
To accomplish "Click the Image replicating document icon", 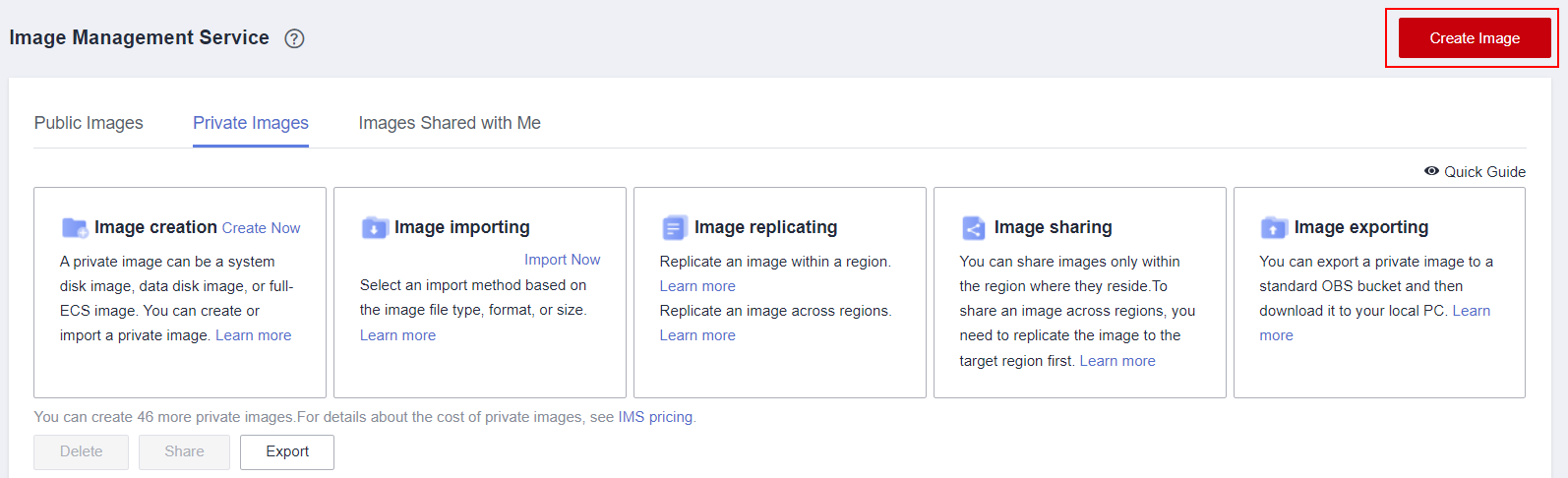I will pos(675,228).
